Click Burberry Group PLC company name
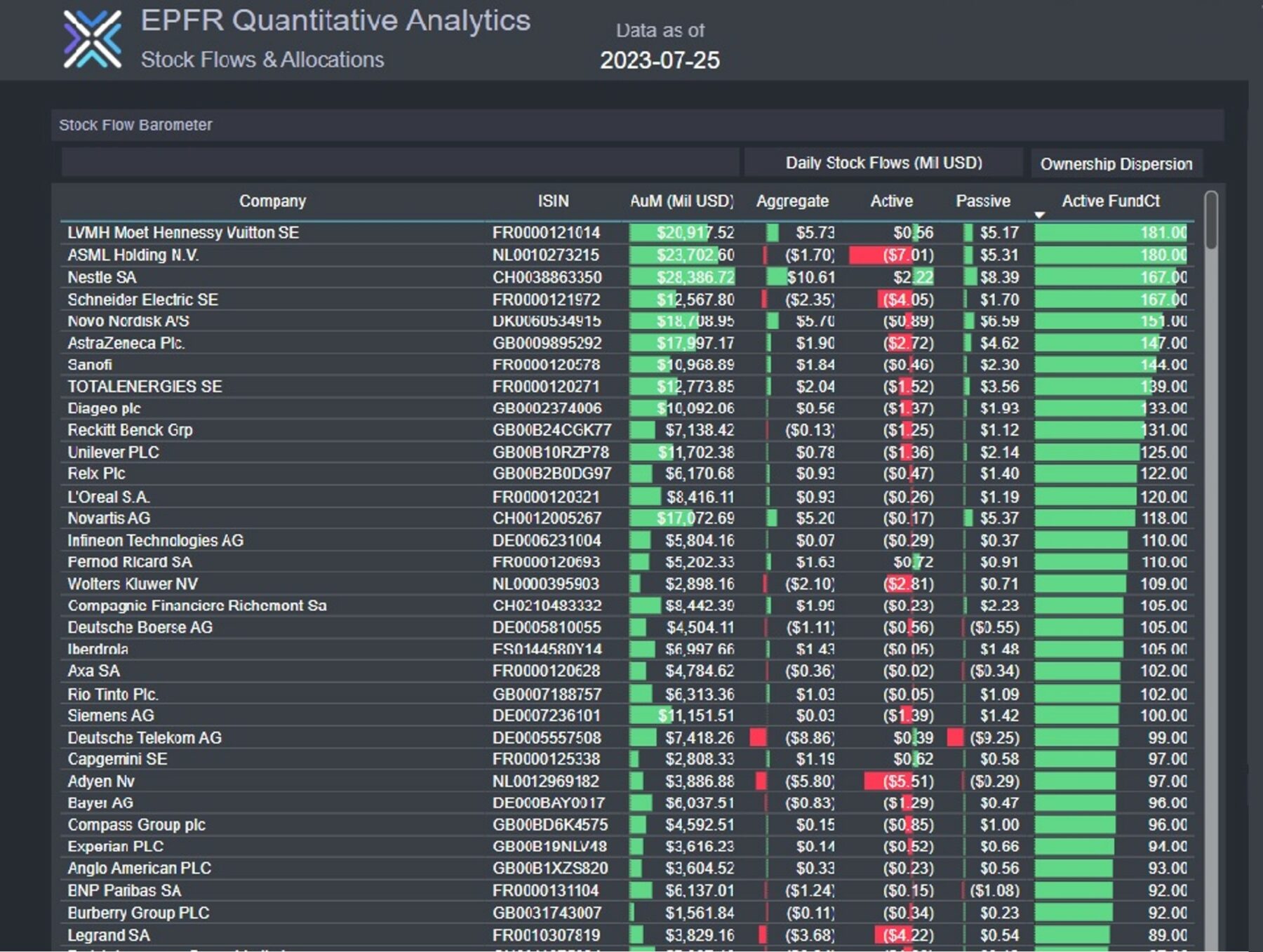Image resolution: width=1263 pixels, height=952 pixels. [138, 913]
